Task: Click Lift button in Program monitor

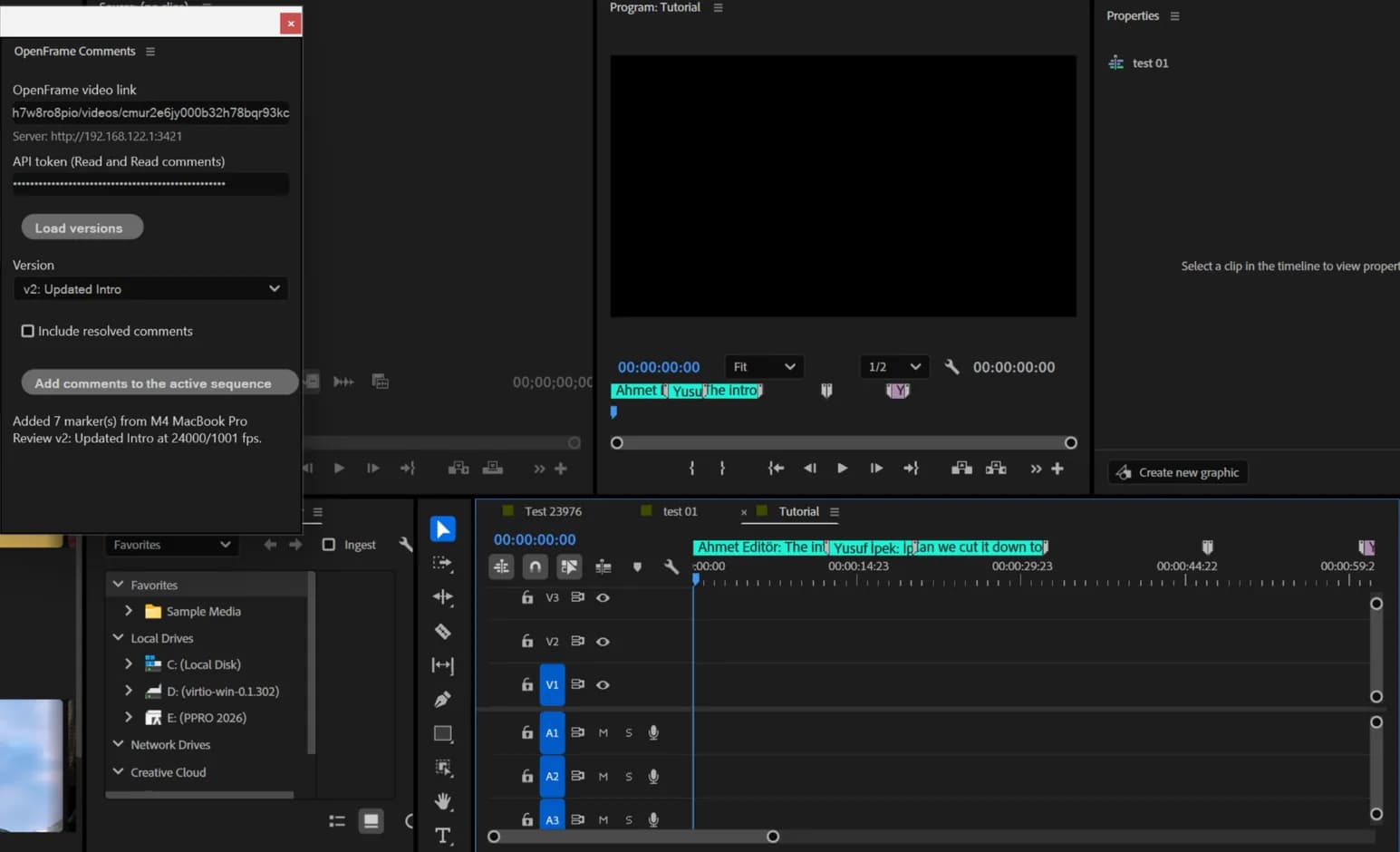Action: click(961, 469)
